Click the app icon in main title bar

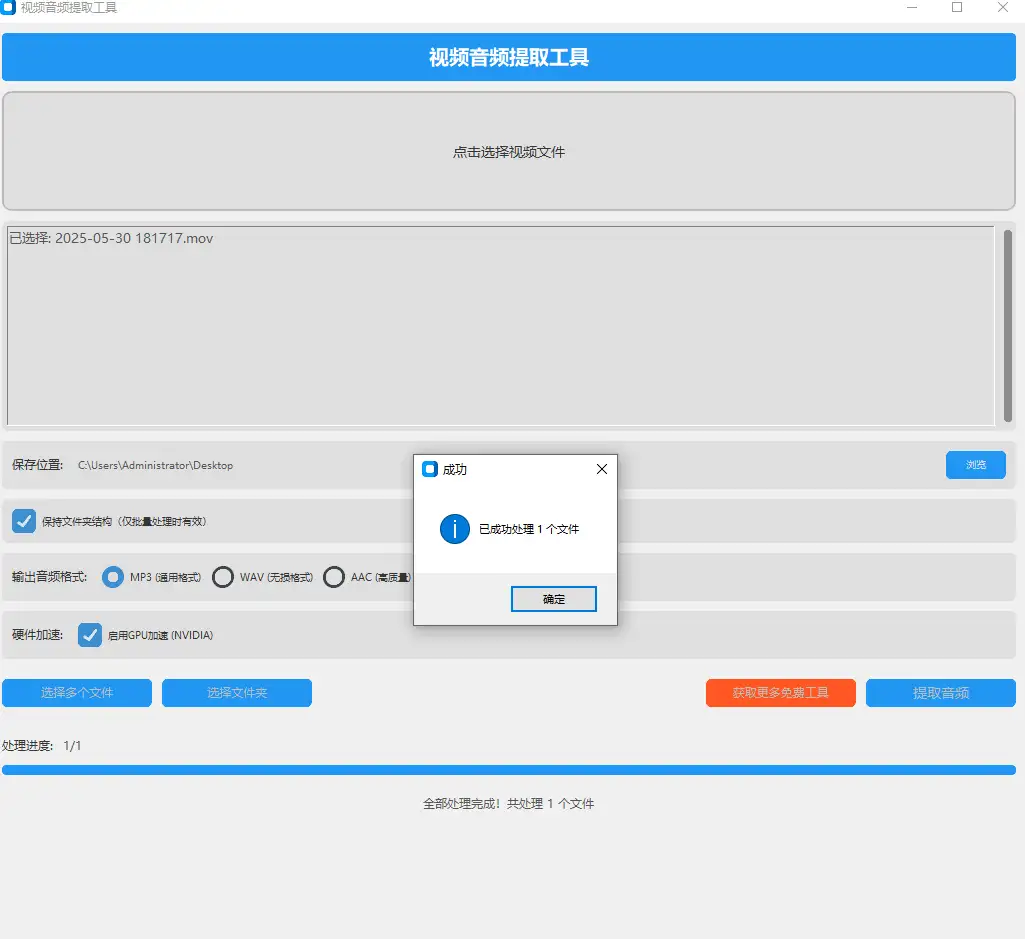pos(9,8)
